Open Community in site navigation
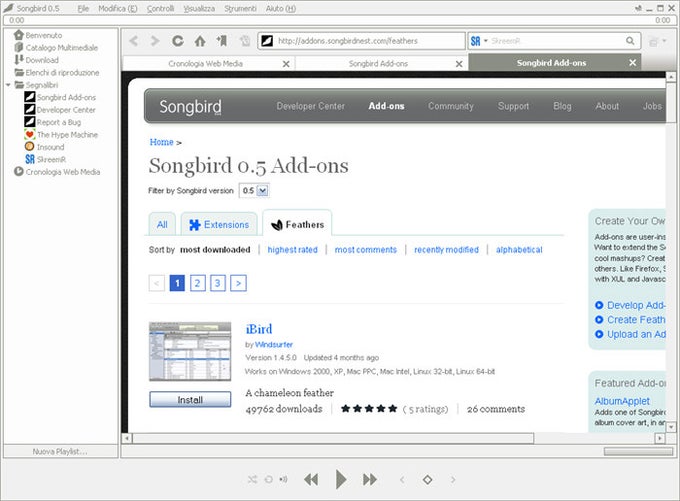The image size is (680, 501). tap(451, 106)
